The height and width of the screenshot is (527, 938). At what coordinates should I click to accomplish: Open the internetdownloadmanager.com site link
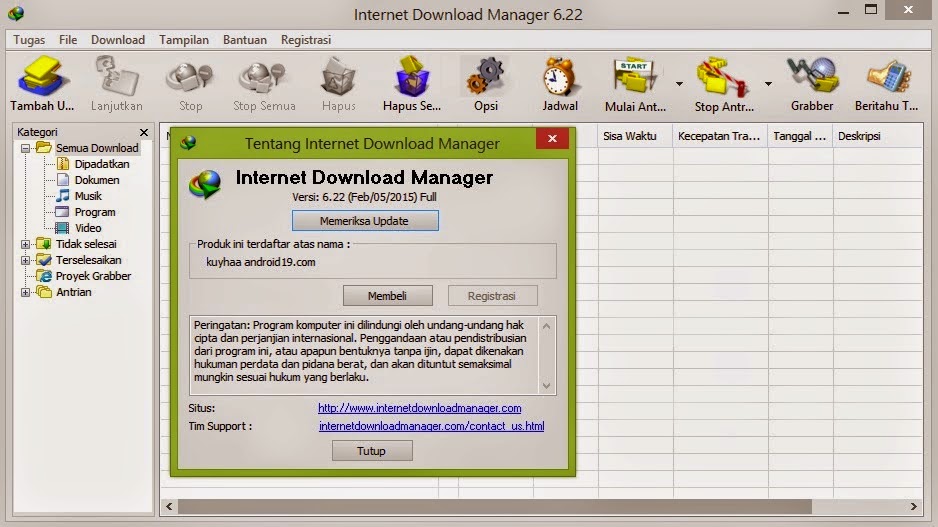pos(419,408)
